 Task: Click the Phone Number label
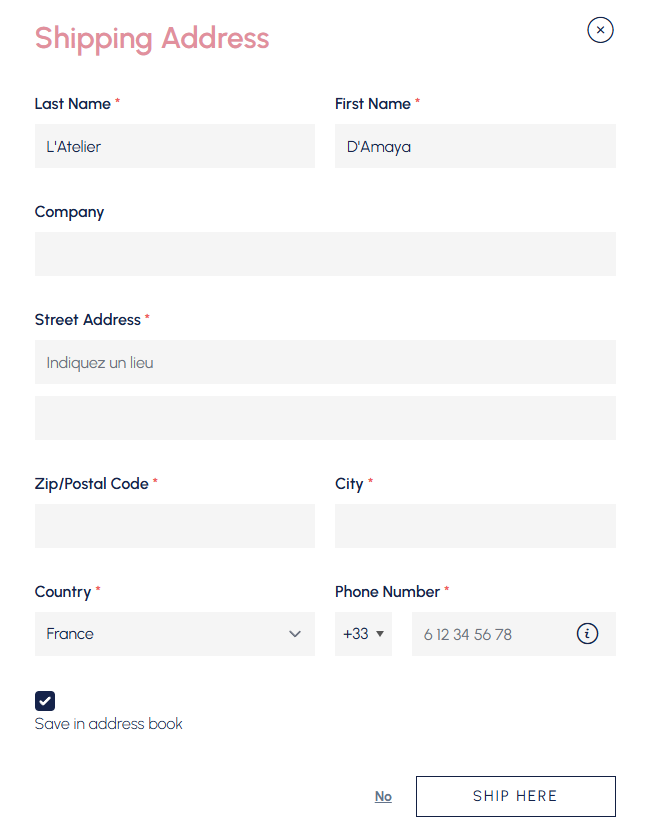click(x=387, y=592)
